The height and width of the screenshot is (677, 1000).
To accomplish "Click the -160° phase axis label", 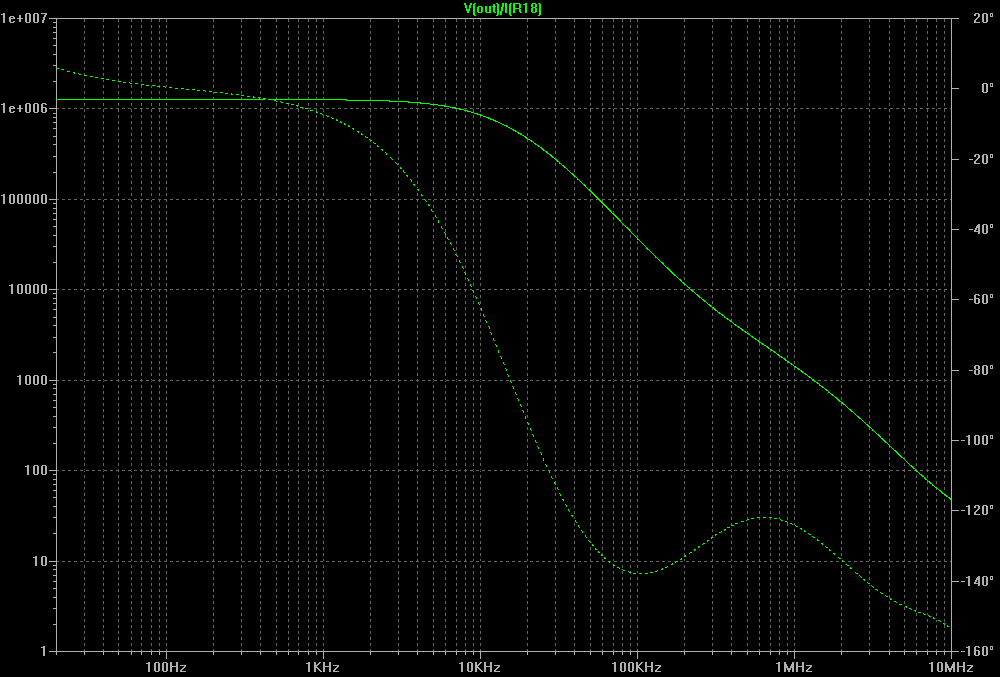I will click(977, 651).
